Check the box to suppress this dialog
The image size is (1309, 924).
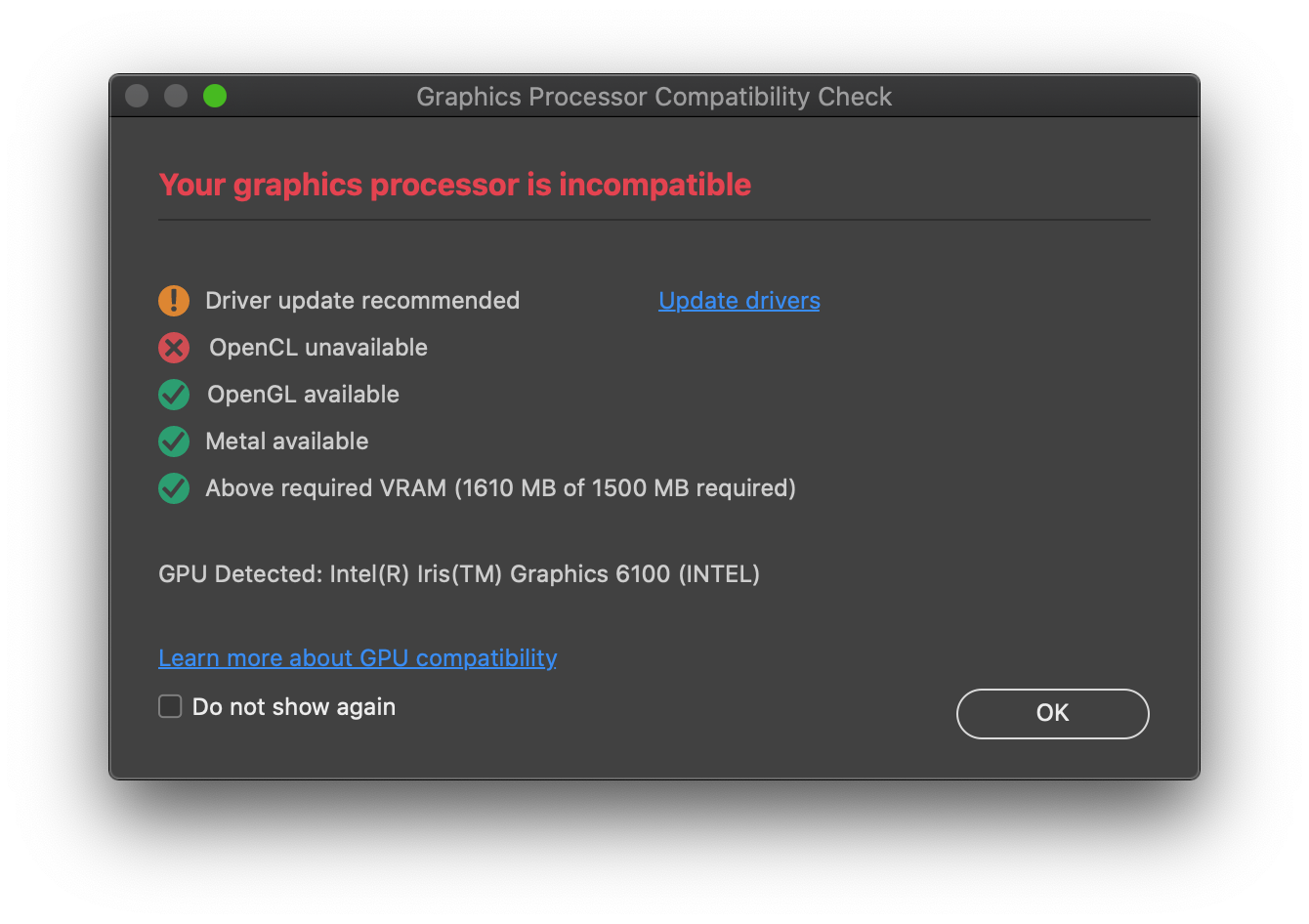[169, 705]
